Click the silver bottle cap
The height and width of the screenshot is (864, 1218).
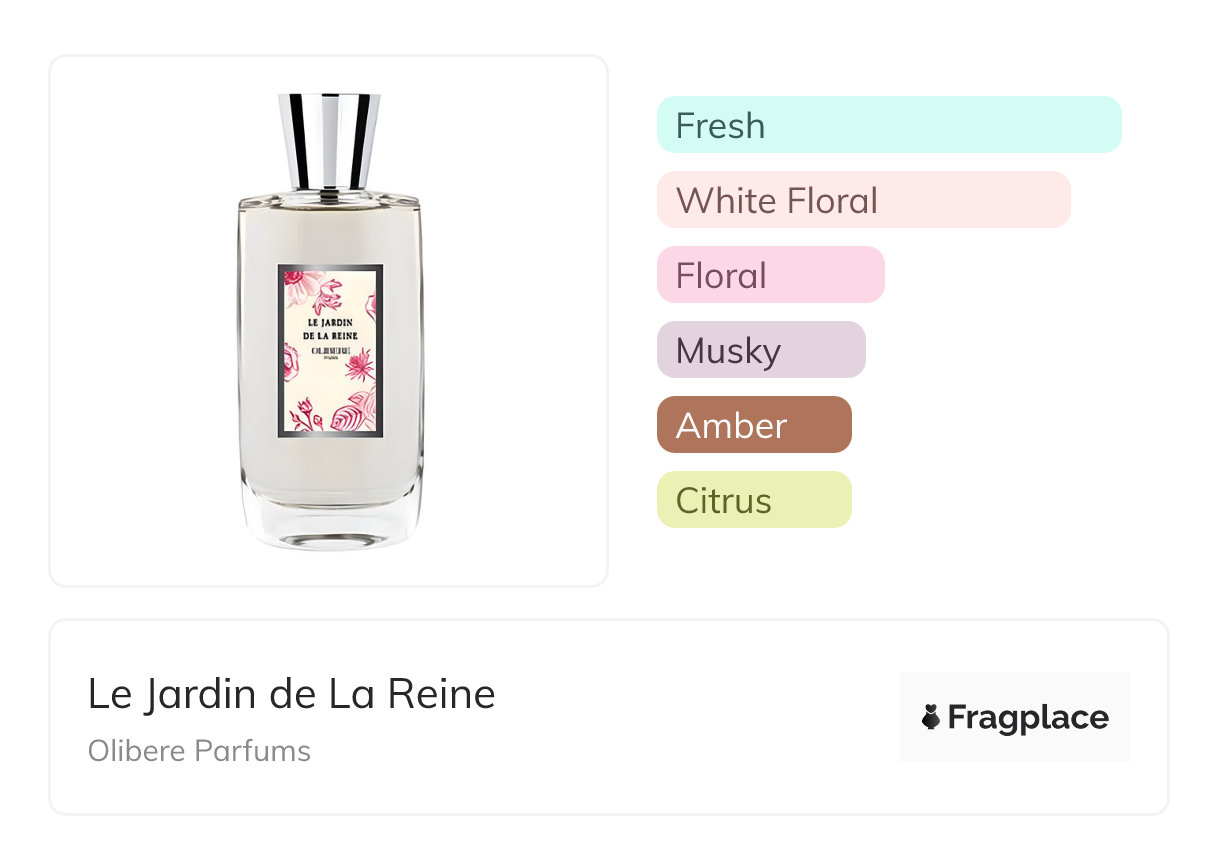tap(329, 140)
